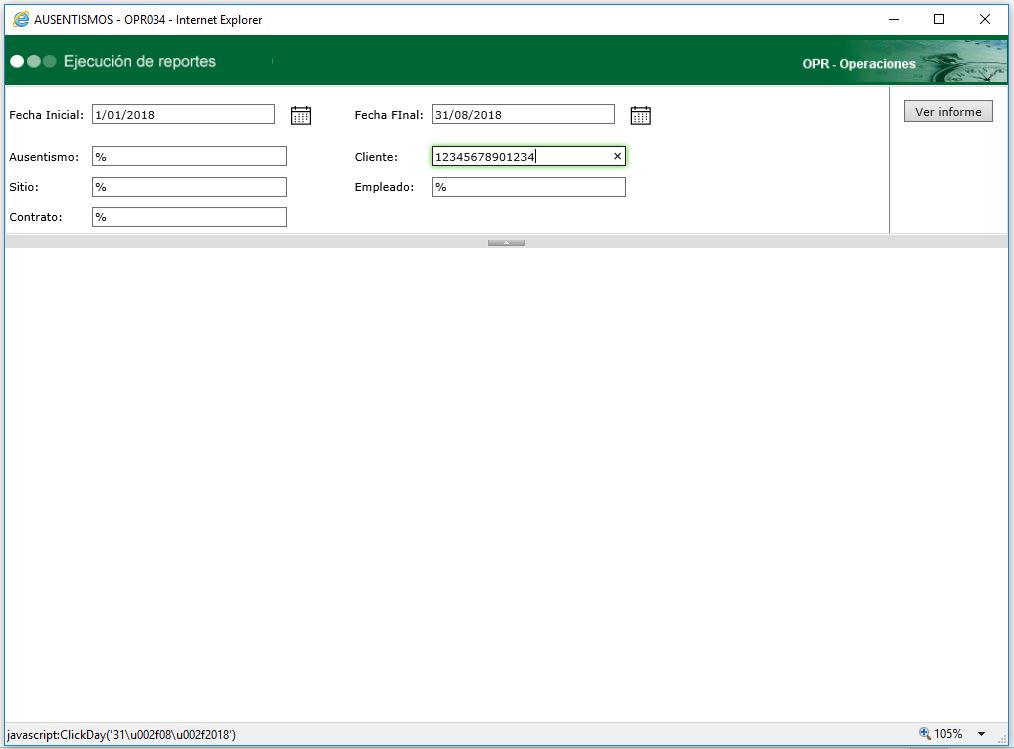1014x749 pixels.
Task: Click the 'Contrato:' label
Action: 36,217
